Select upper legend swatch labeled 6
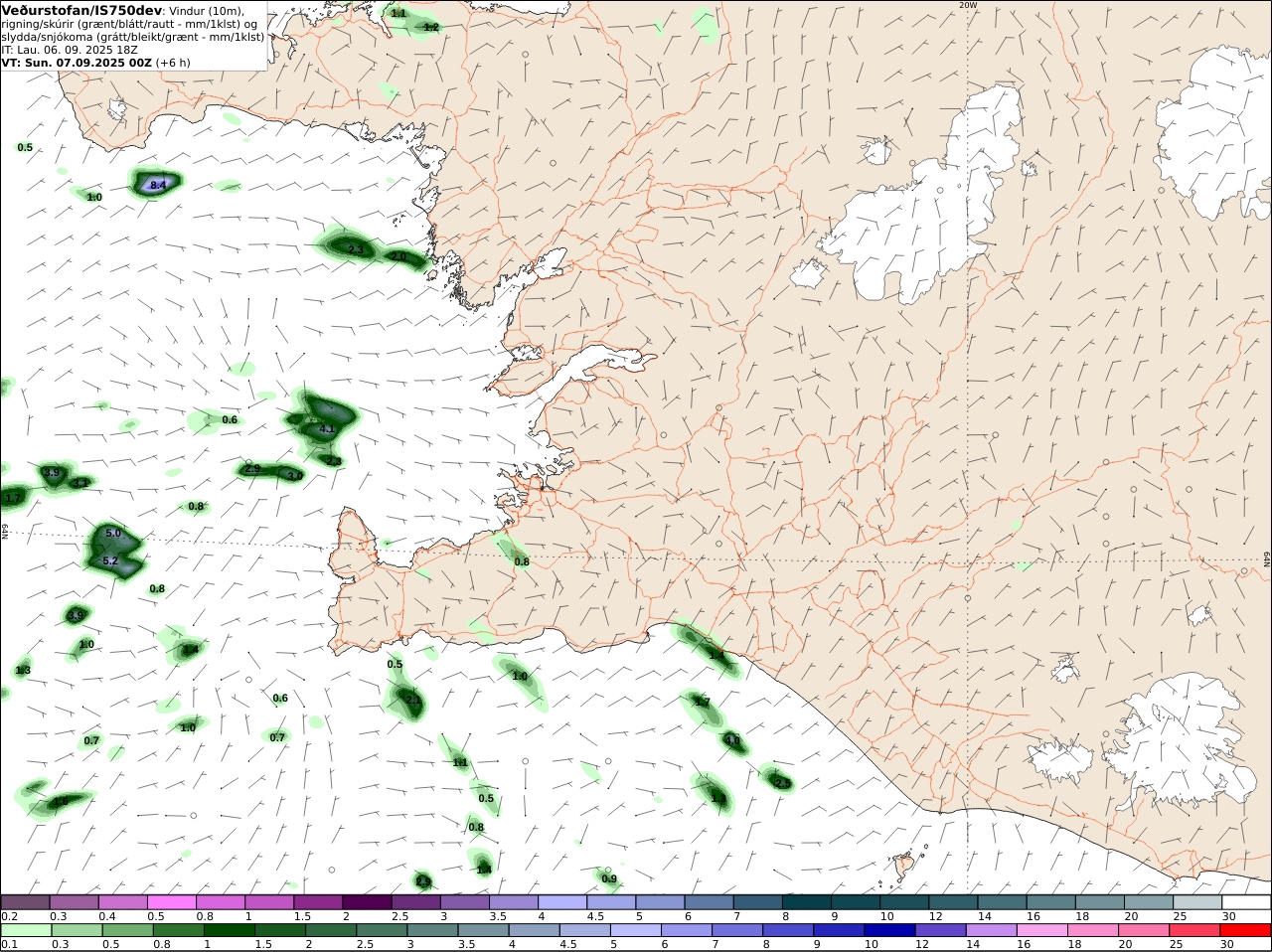Screen dimensions: 1272x952 pos(709,901)
